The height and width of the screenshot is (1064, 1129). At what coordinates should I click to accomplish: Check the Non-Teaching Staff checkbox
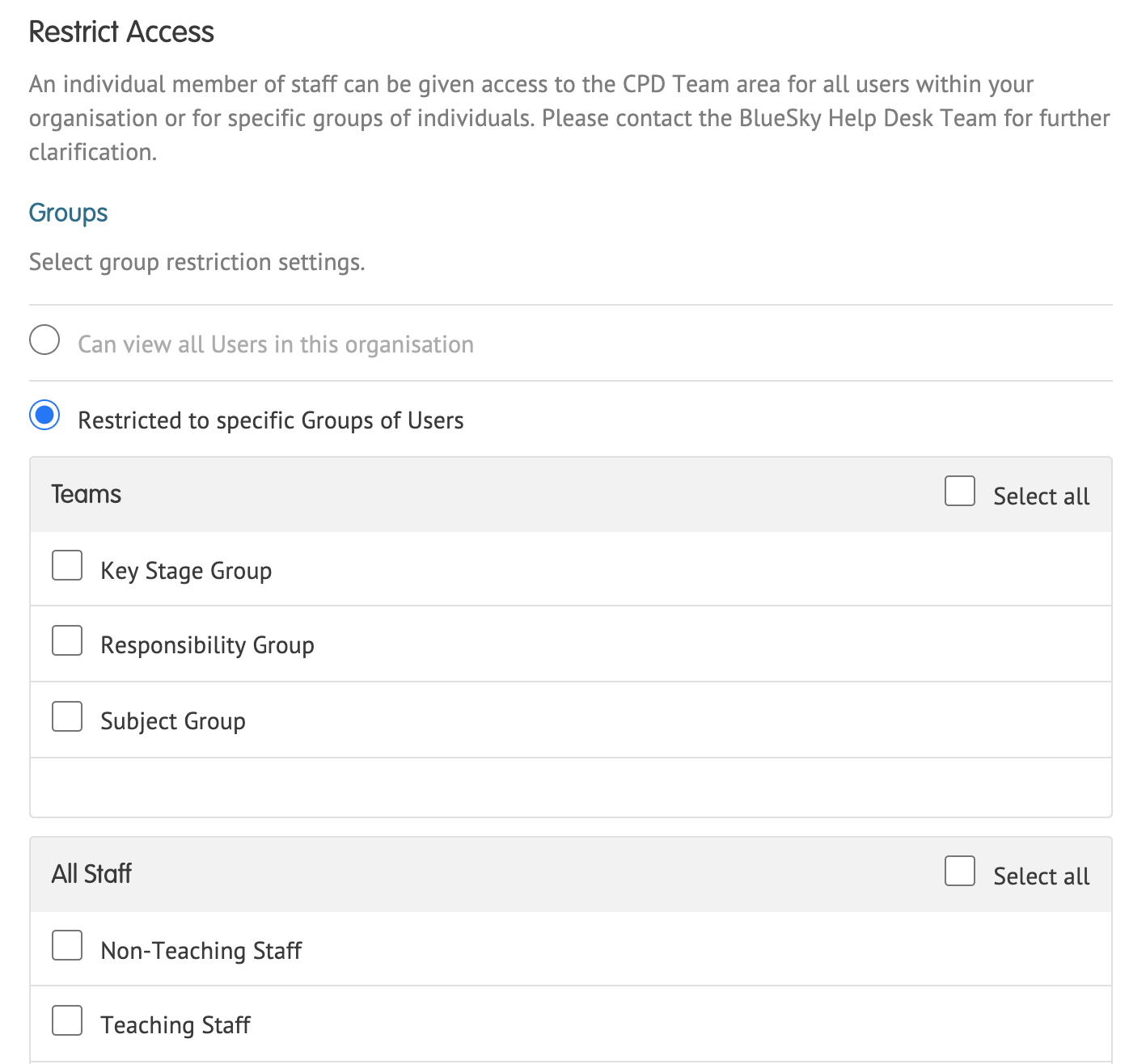pyautogui.click(x=67, y=945)
